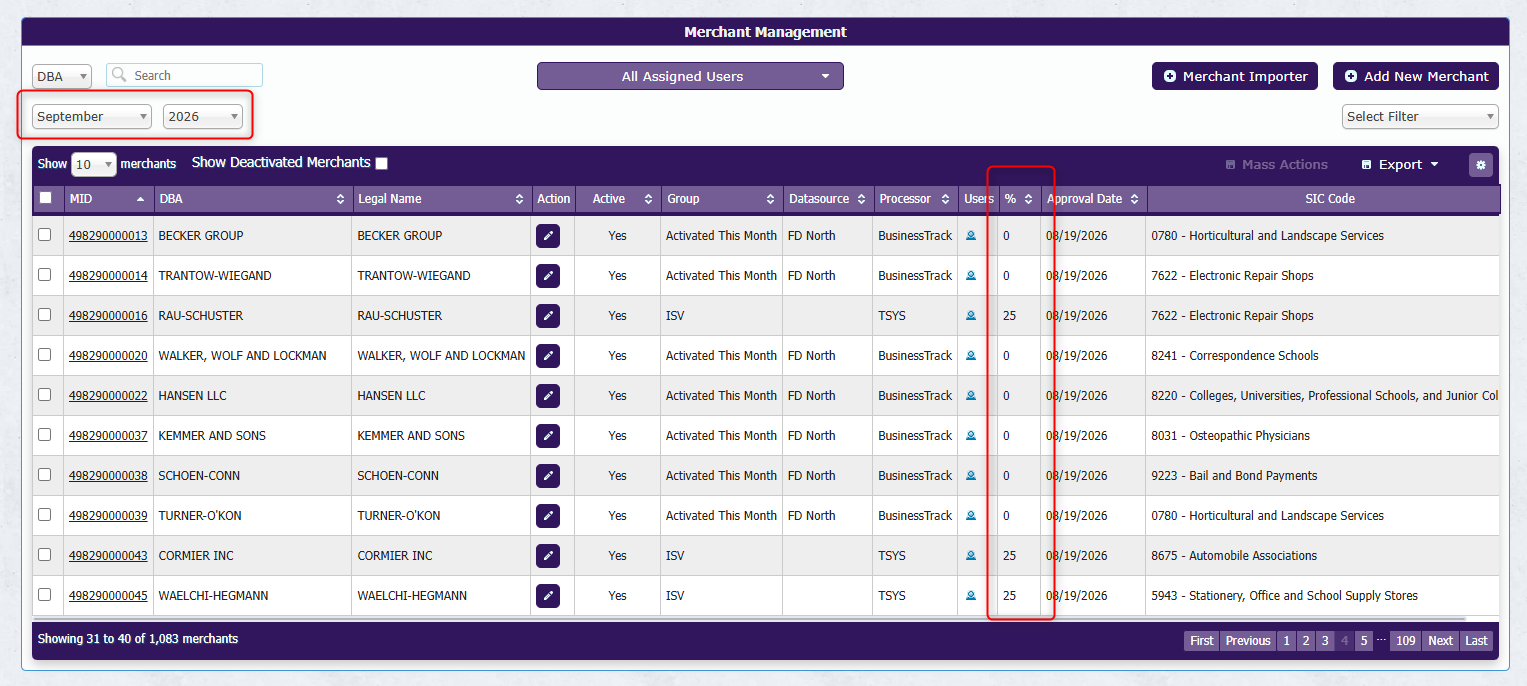Sort by Approval Date column header
The image size is (1527, 686).
pos(1094,199)
